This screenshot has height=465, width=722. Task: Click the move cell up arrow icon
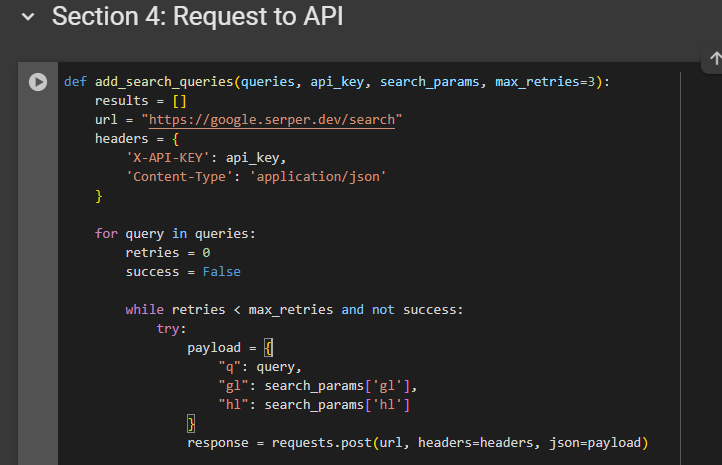tap(715, 58)
